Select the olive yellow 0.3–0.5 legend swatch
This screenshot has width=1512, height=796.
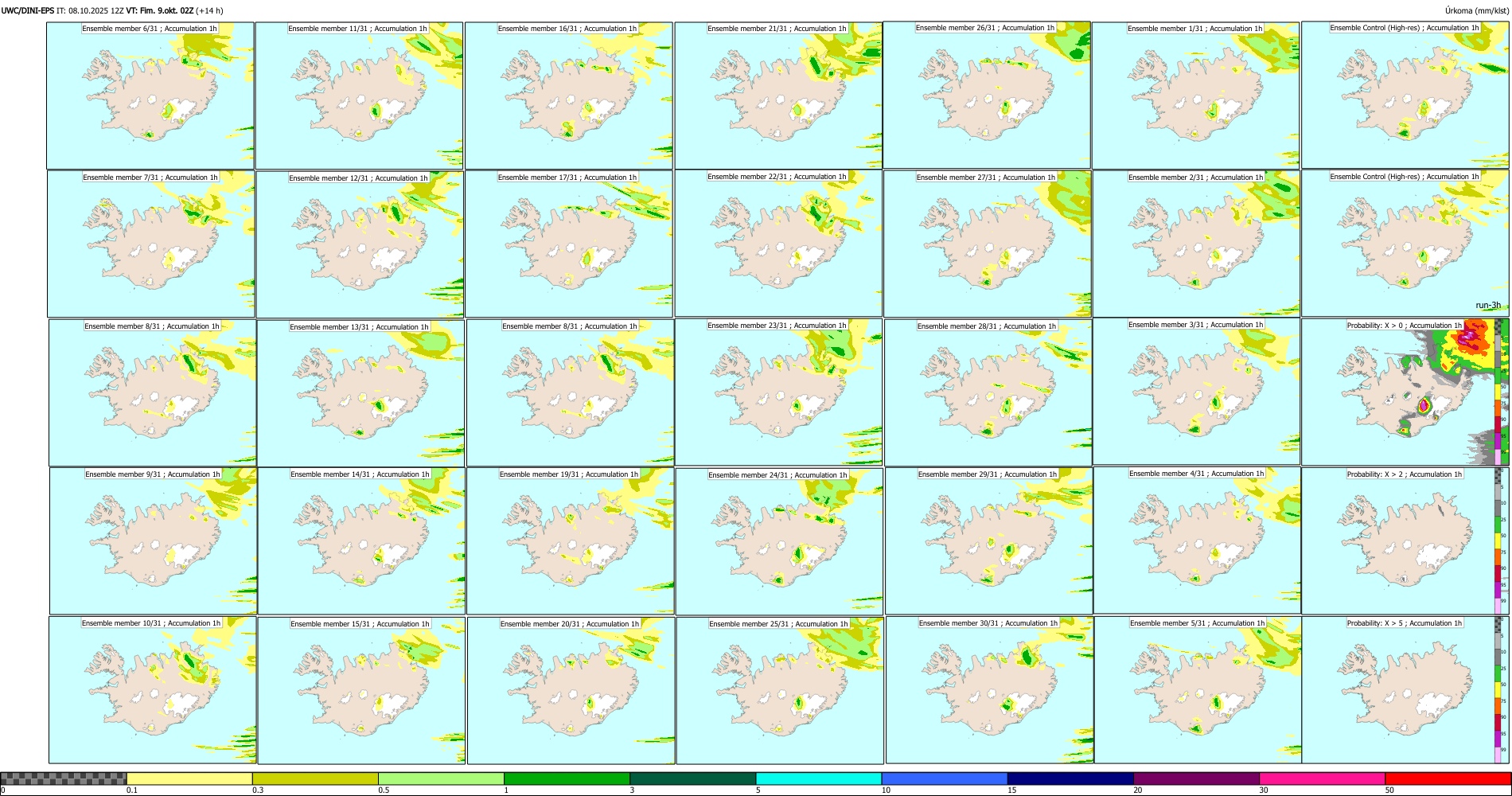coord(315,778)
